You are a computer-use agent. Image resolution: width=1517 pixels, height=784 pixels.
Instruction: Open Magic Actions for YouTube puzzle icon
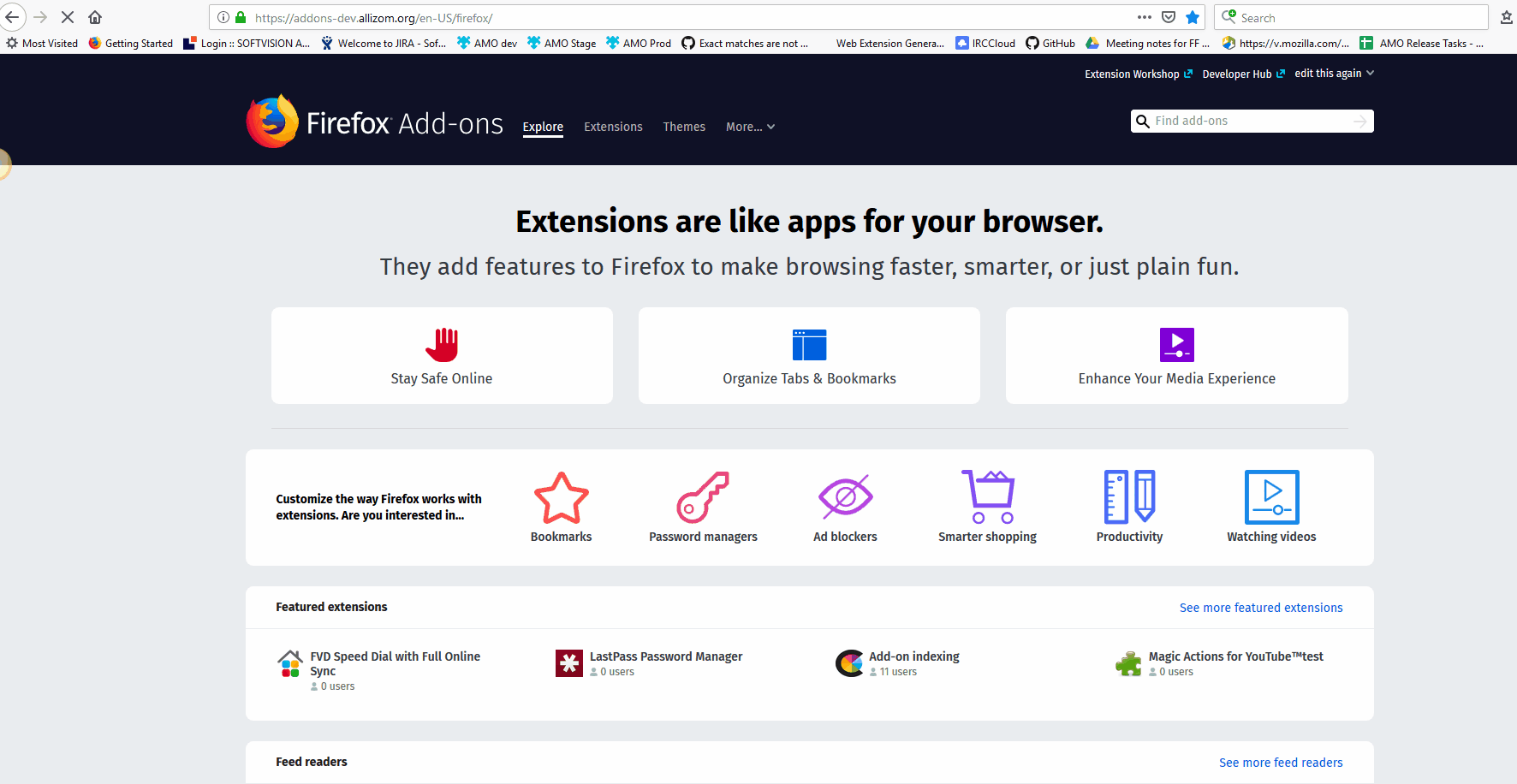pyautogui.click(x=1128, y=663)
